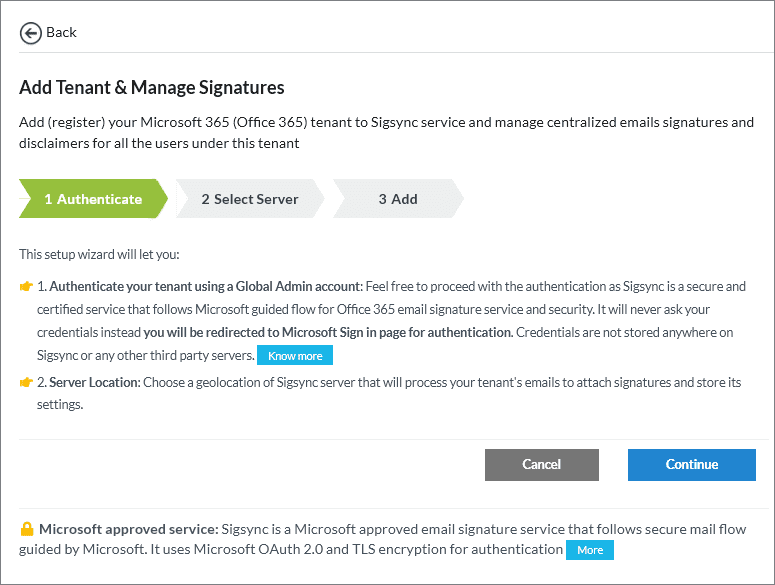This screenshot has height=585, width=775.
Task: Click the "Back" text label
Action: pyautogui.click(x=61, y=33)
